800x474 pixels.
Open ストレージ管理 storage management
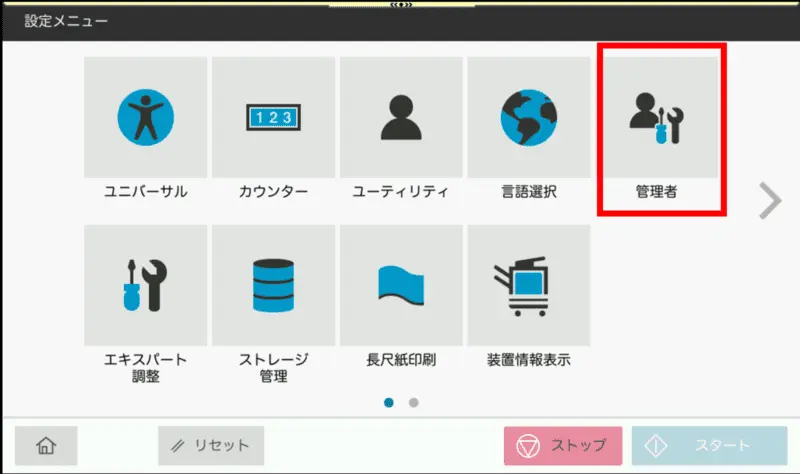pyautogui.click(x=273, y=285)
